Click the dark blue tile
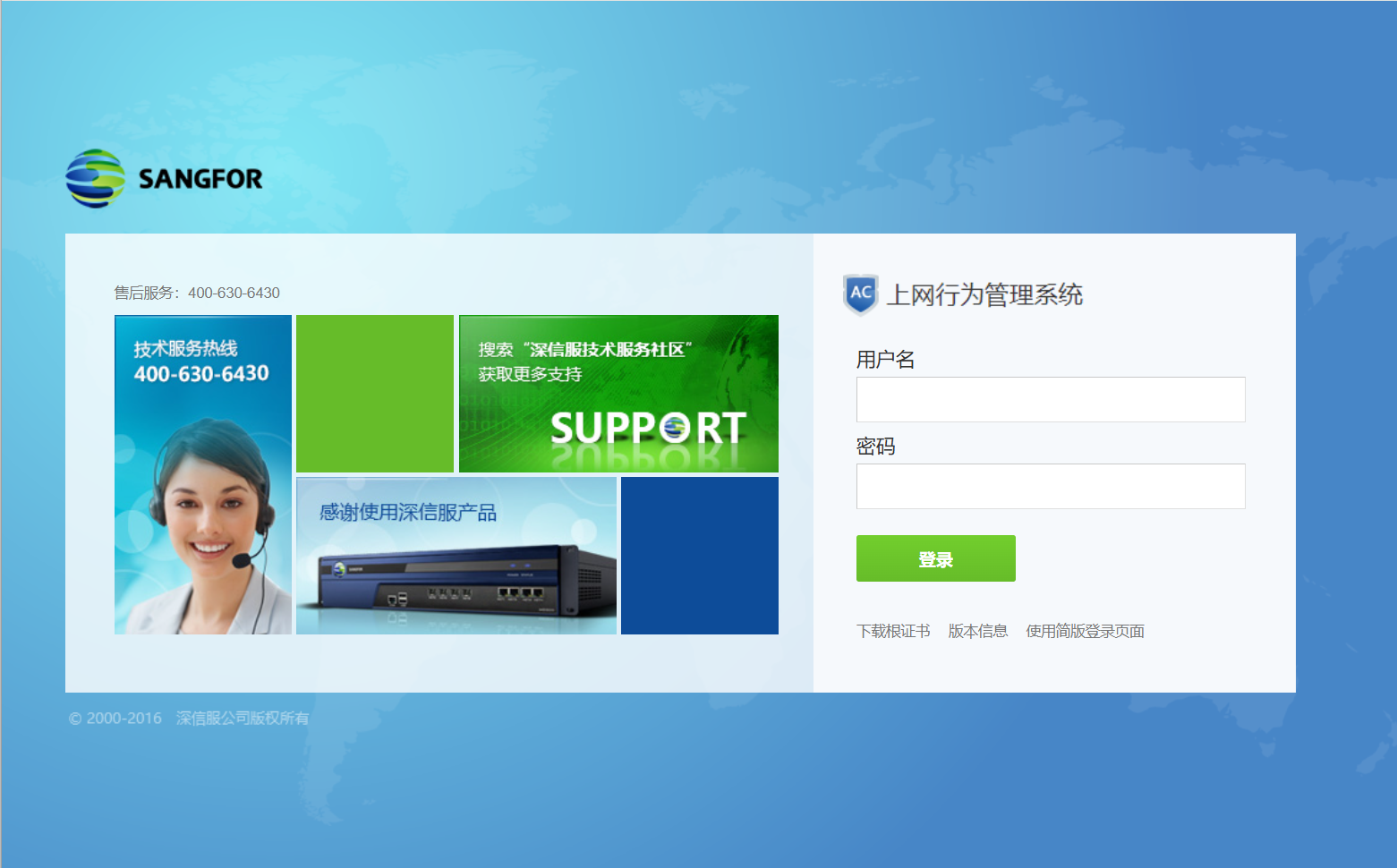The width and height of the screenshot is (1397, 868). coord(700,556)
